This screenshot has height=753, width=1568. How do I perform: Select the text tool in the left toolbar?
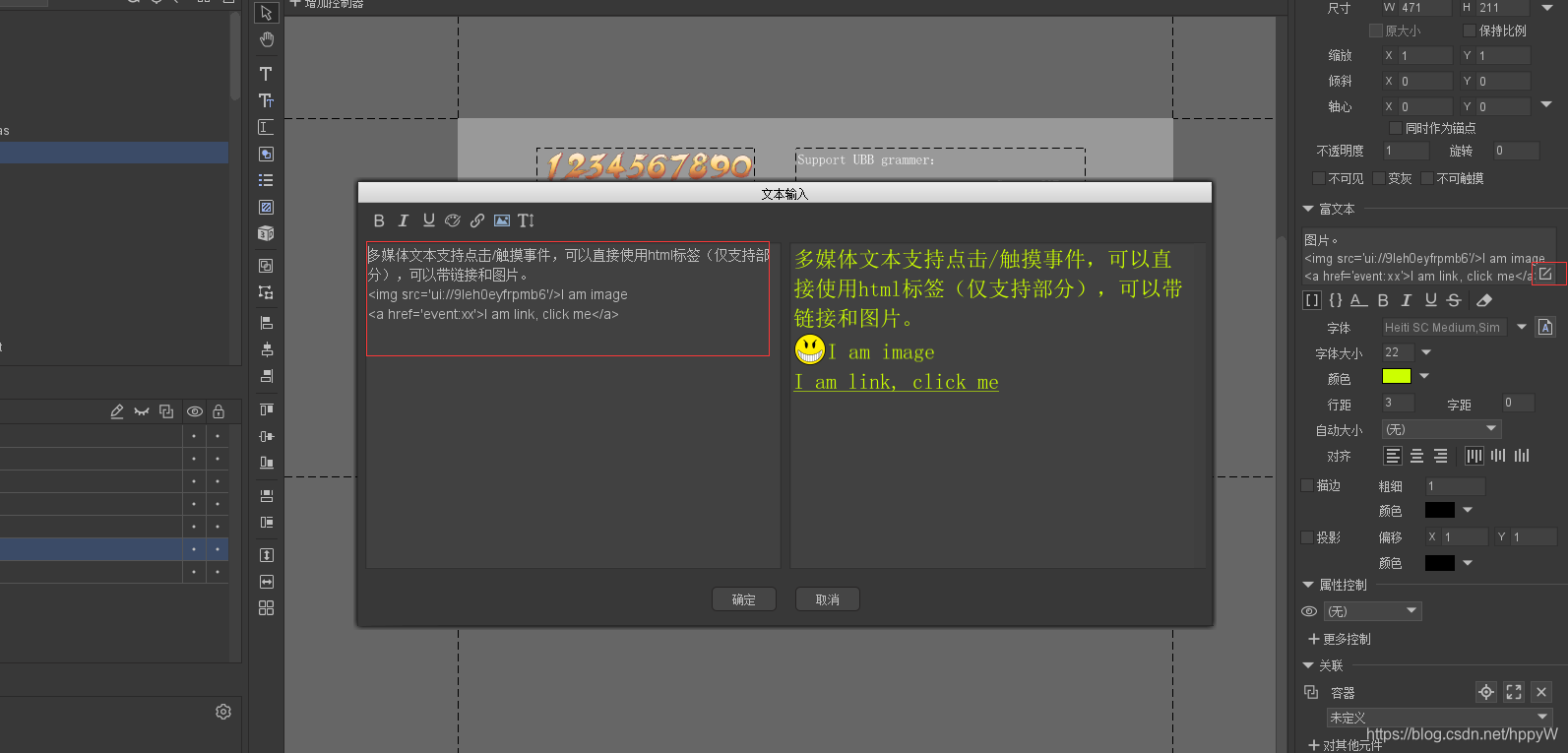click(x=266, y=73)
